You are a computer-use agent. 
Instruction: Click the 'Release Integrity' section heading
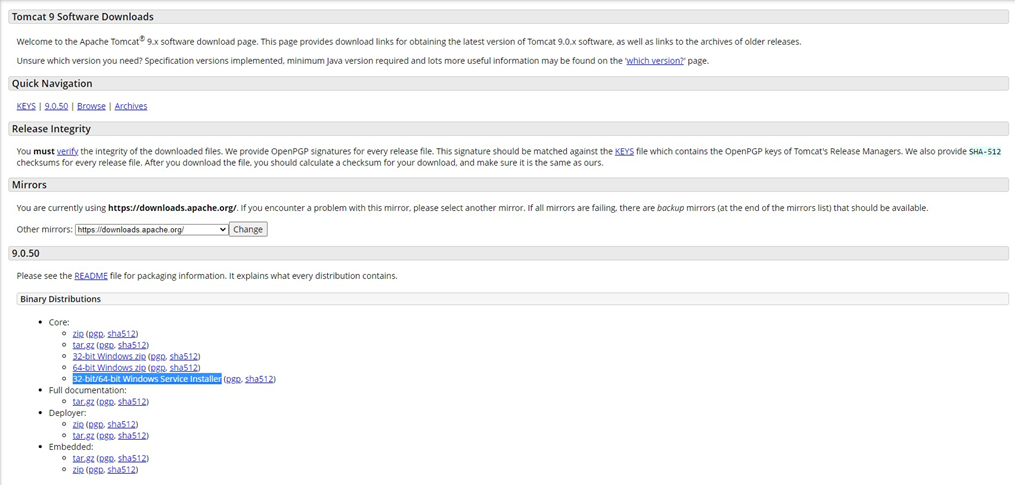[51, 129]
